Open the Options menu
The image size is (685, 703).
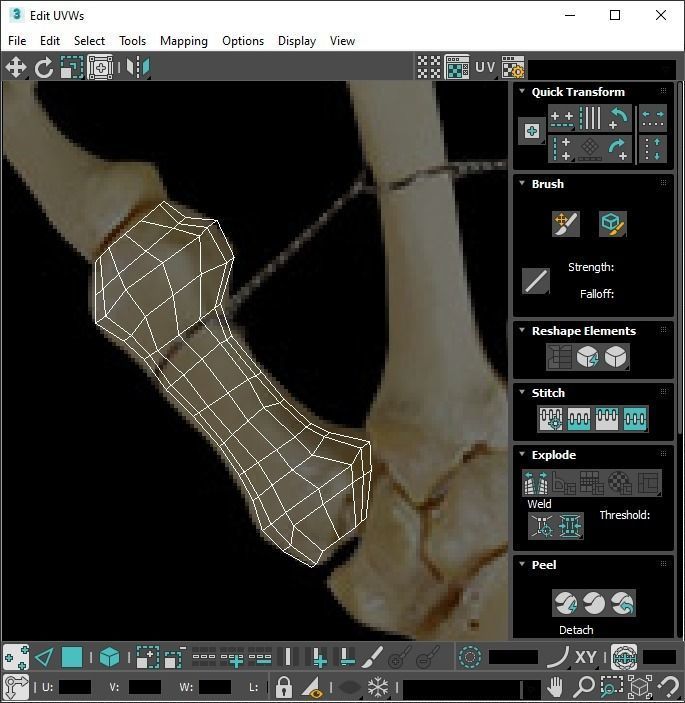pos(243,41)
